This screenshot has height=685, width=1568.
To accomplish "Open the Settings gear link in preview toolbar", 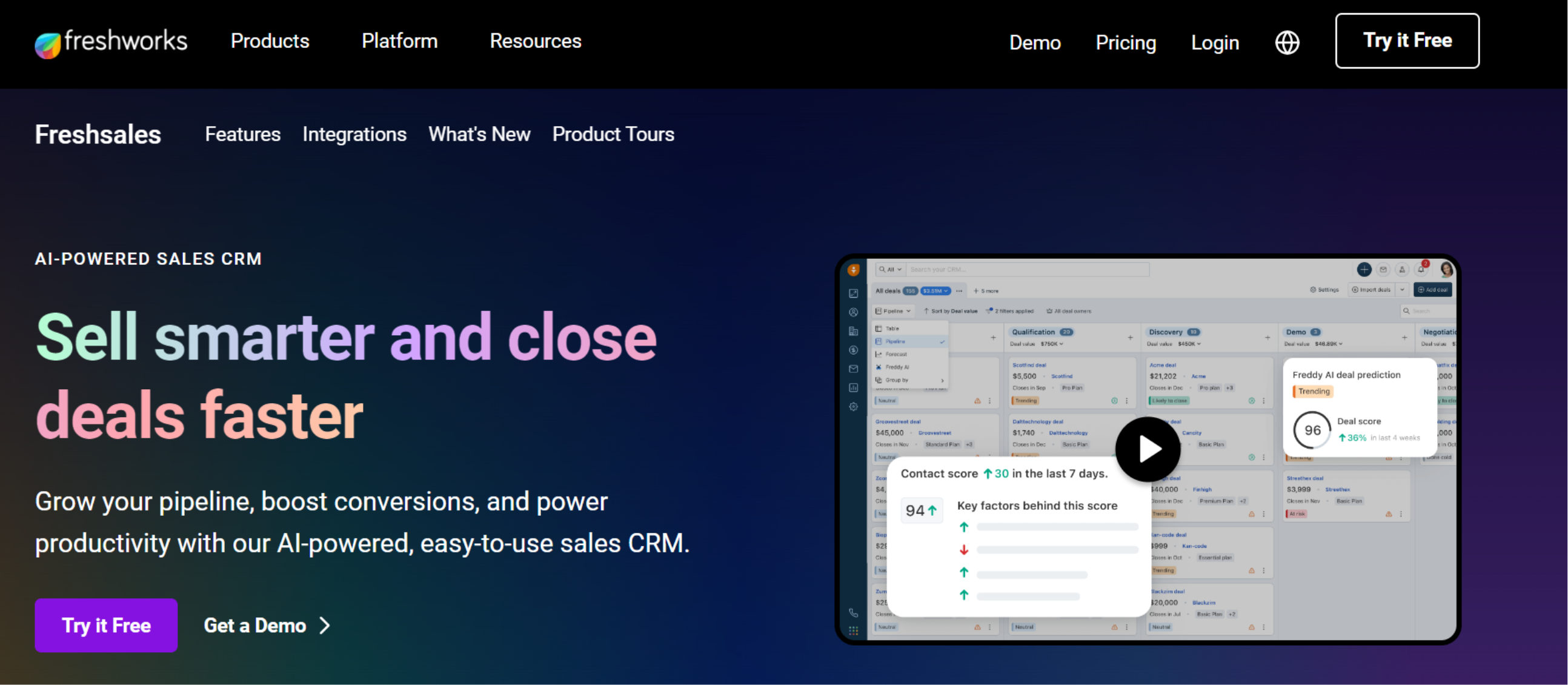I will [1324, 290].
